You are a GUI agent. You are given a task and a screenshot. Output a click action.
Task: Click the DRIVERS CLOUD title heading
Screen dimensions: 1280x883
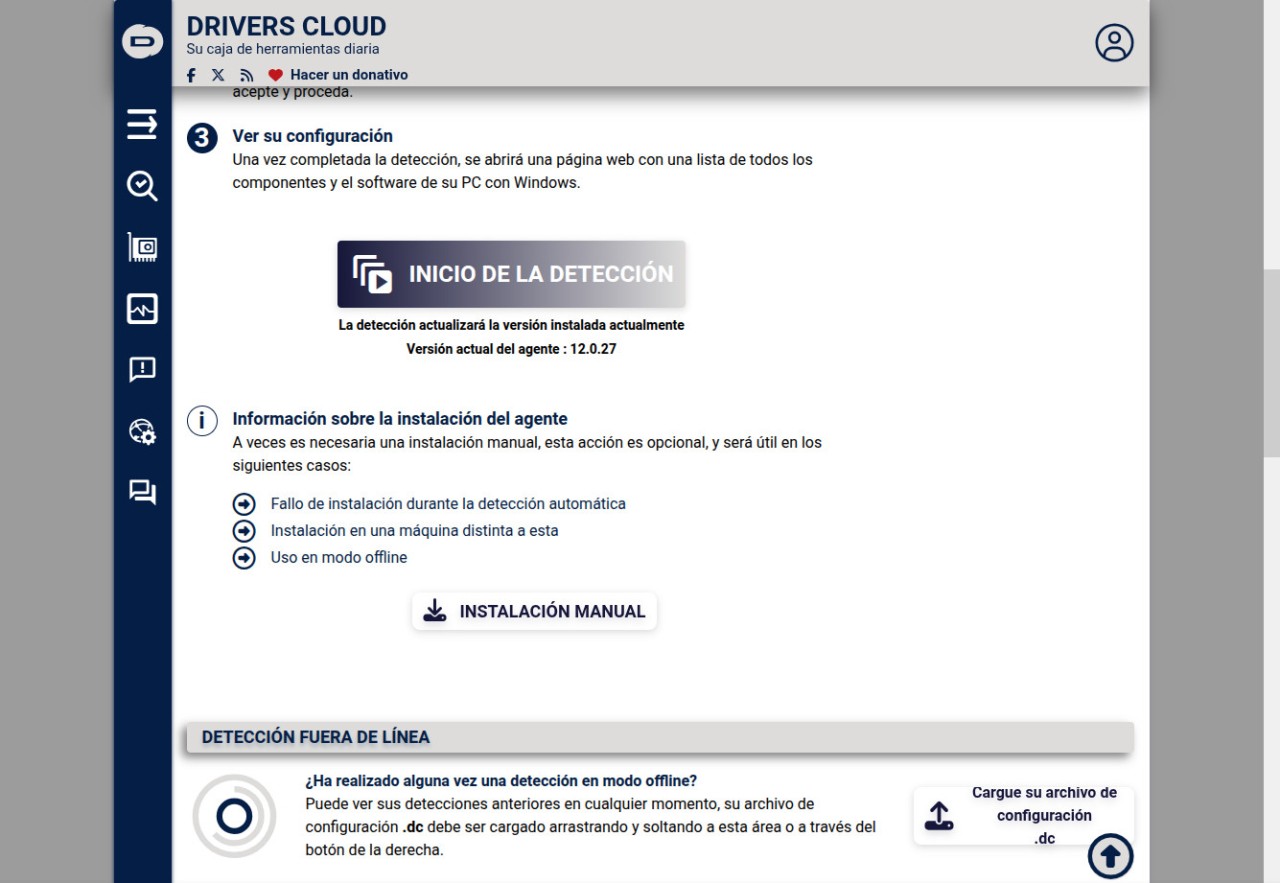[x=286, y=26]
